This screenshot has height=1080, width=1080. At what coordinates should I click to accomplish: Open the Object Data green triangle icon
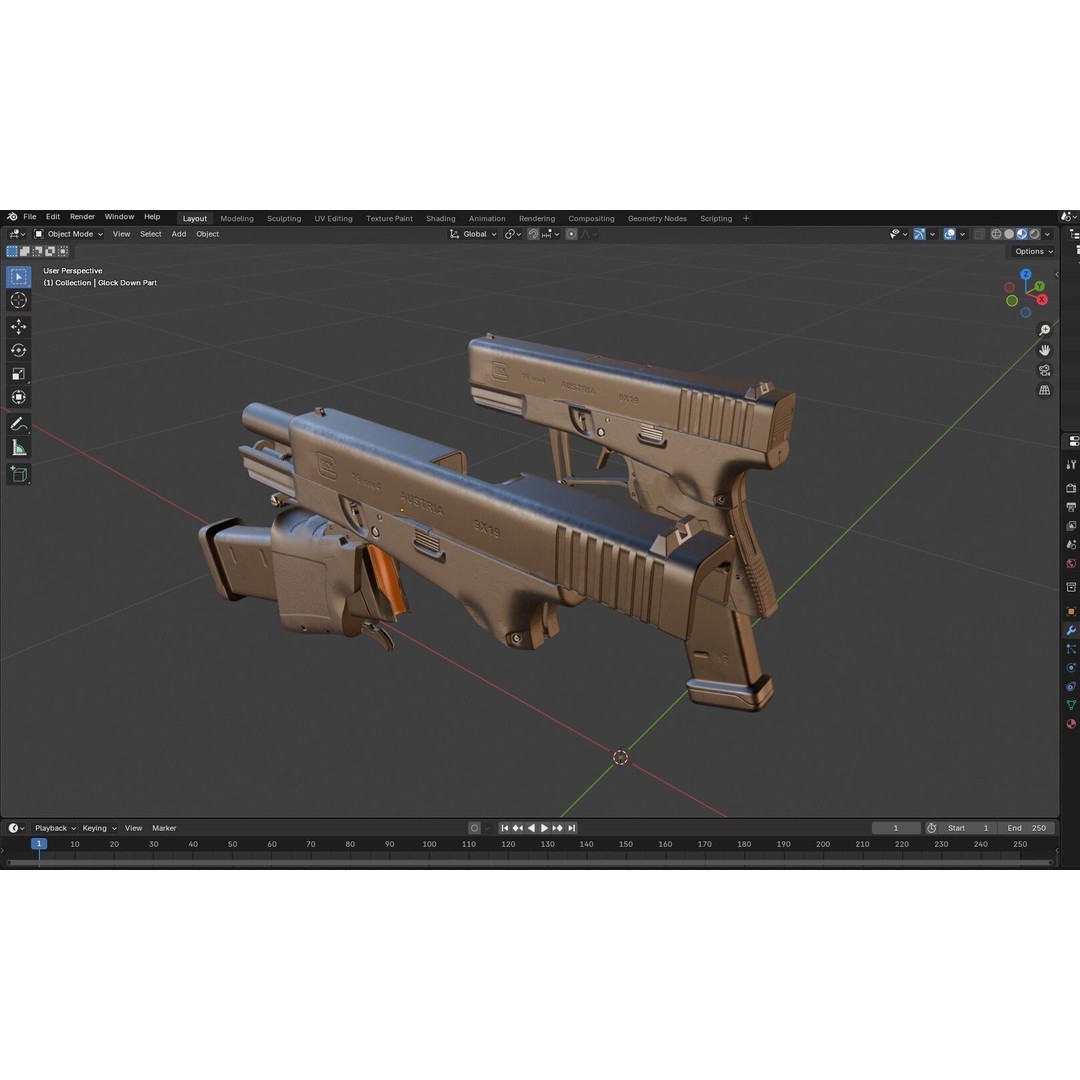(x=1071, y=705)
